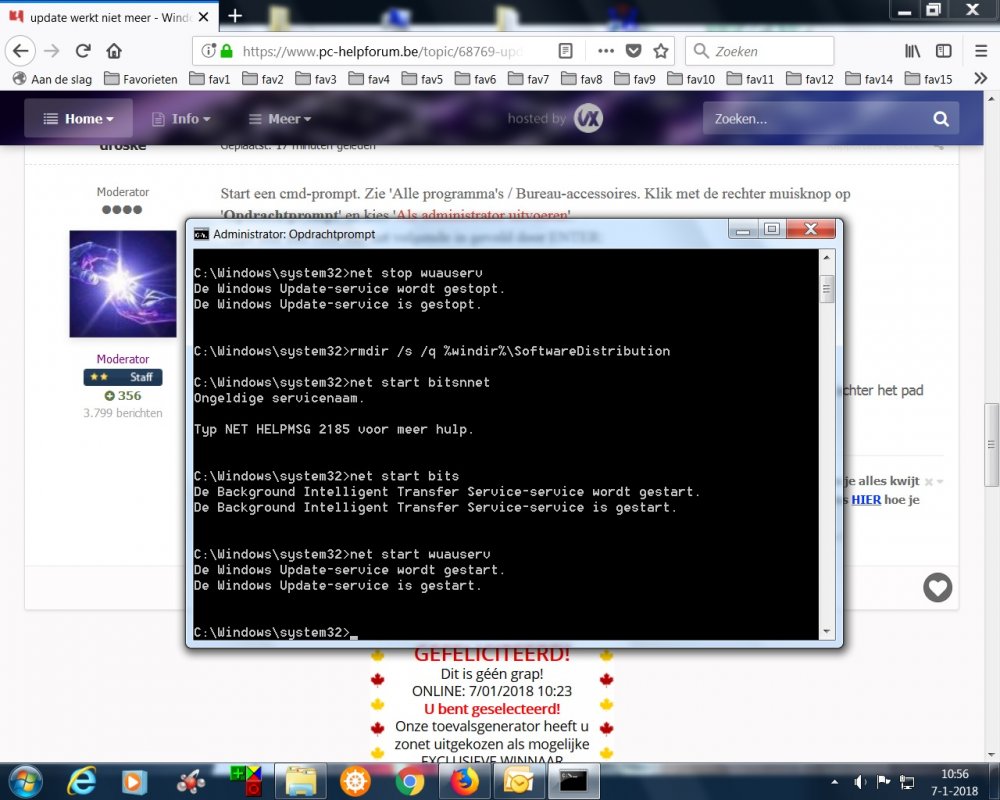1000x800 pixels.
Task: Like the post with the heart button
Action: [937, 588]
